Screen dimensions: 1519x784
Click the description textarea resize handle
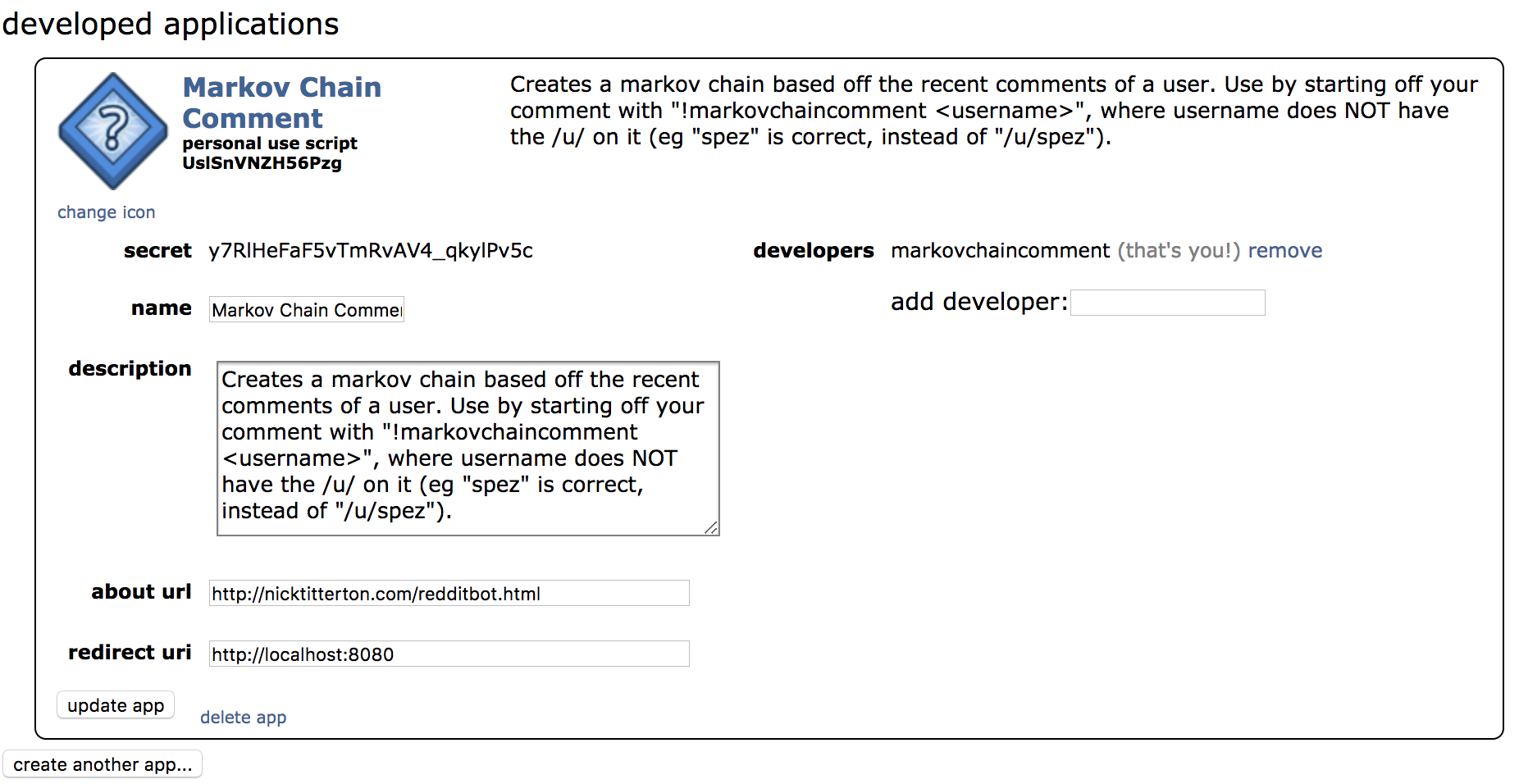[711, 528]
